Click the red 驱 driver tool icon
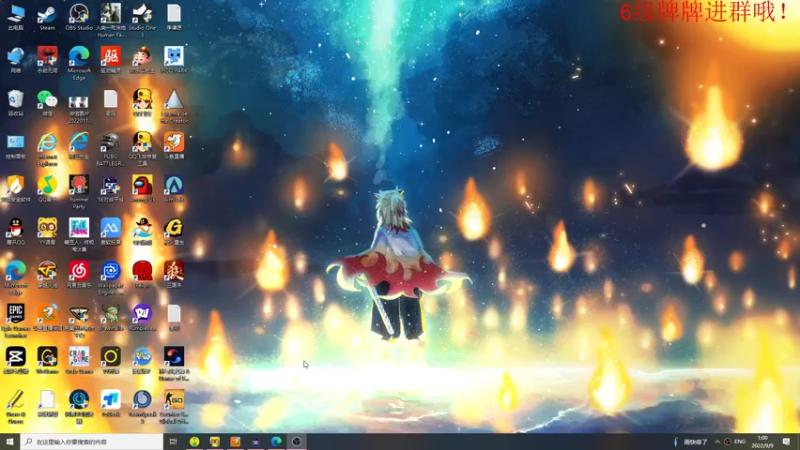This screenshot has width=800, height=450. point(110,60)
